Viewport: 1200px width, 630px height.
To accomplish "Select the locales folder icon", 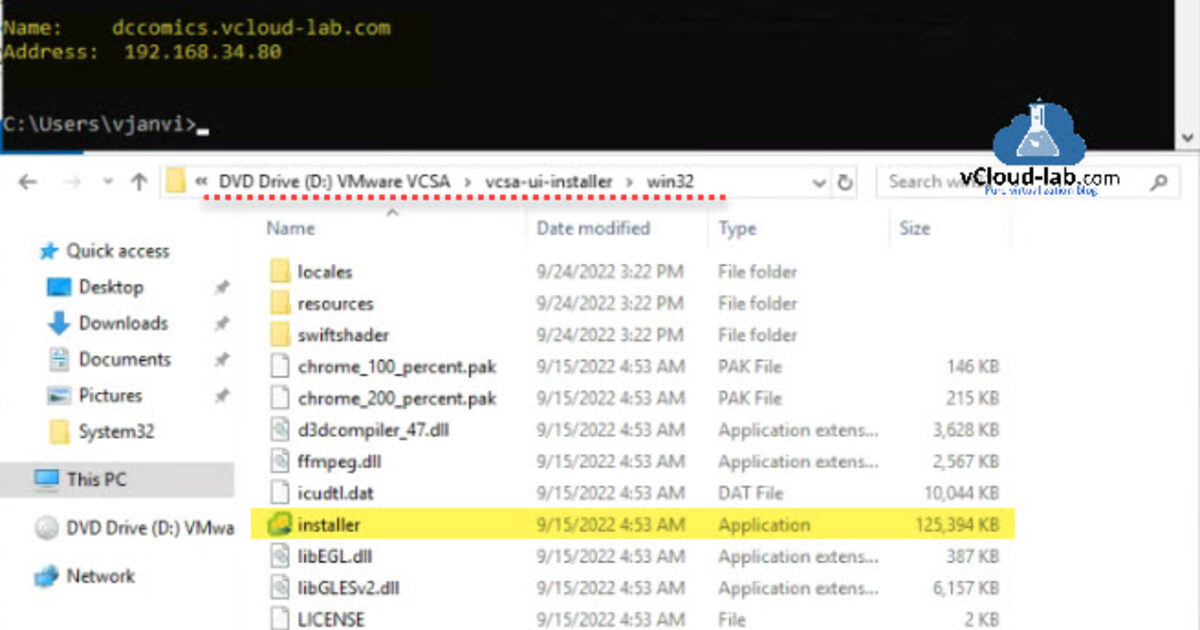I will click(x=279, y=271).
